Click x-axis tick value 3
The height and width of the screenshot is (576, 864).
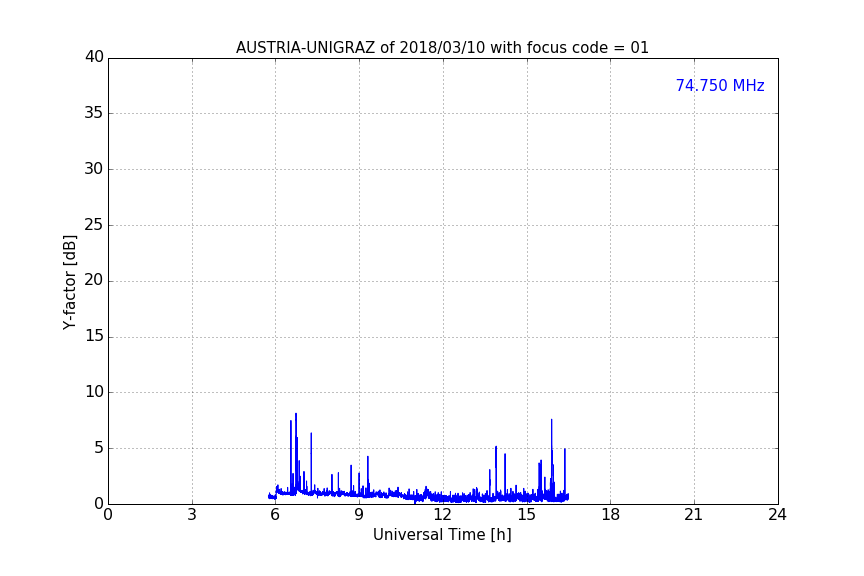tap(192, 515)
